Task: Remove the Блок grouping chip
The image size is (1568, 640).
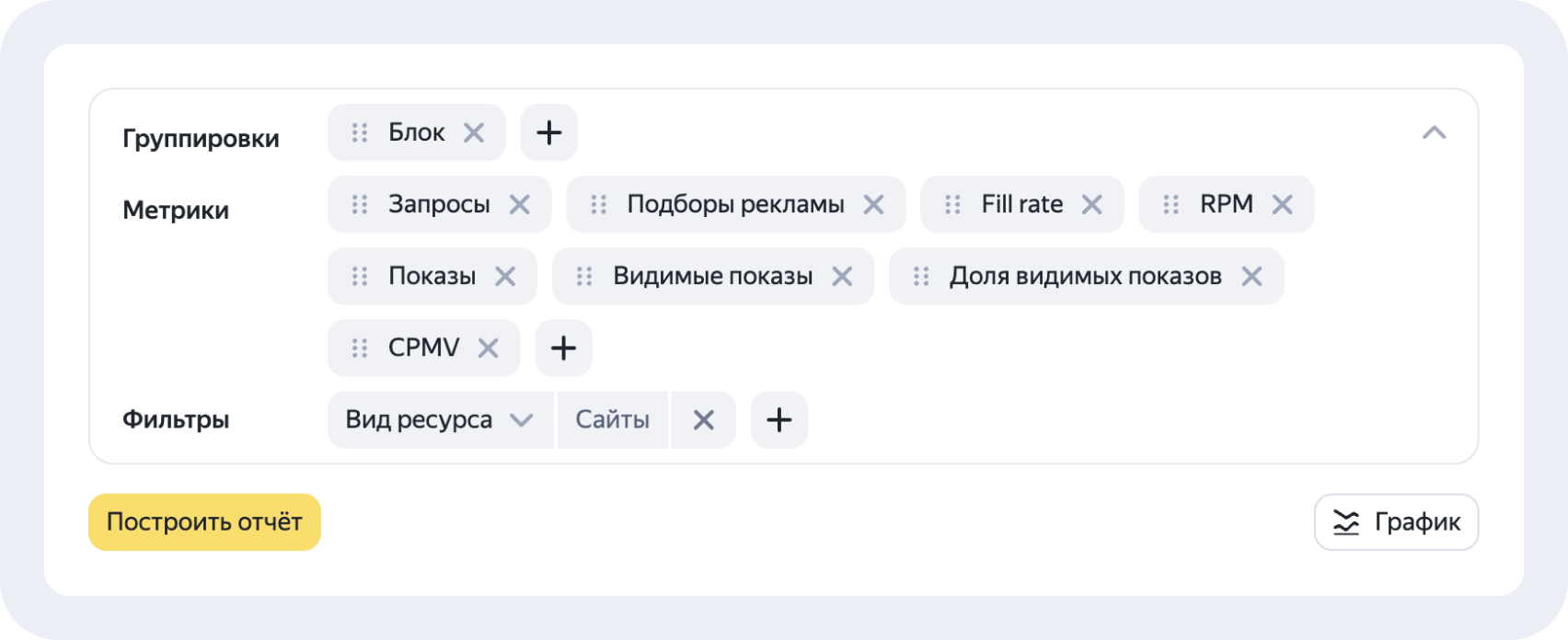Action: [474, 133]
